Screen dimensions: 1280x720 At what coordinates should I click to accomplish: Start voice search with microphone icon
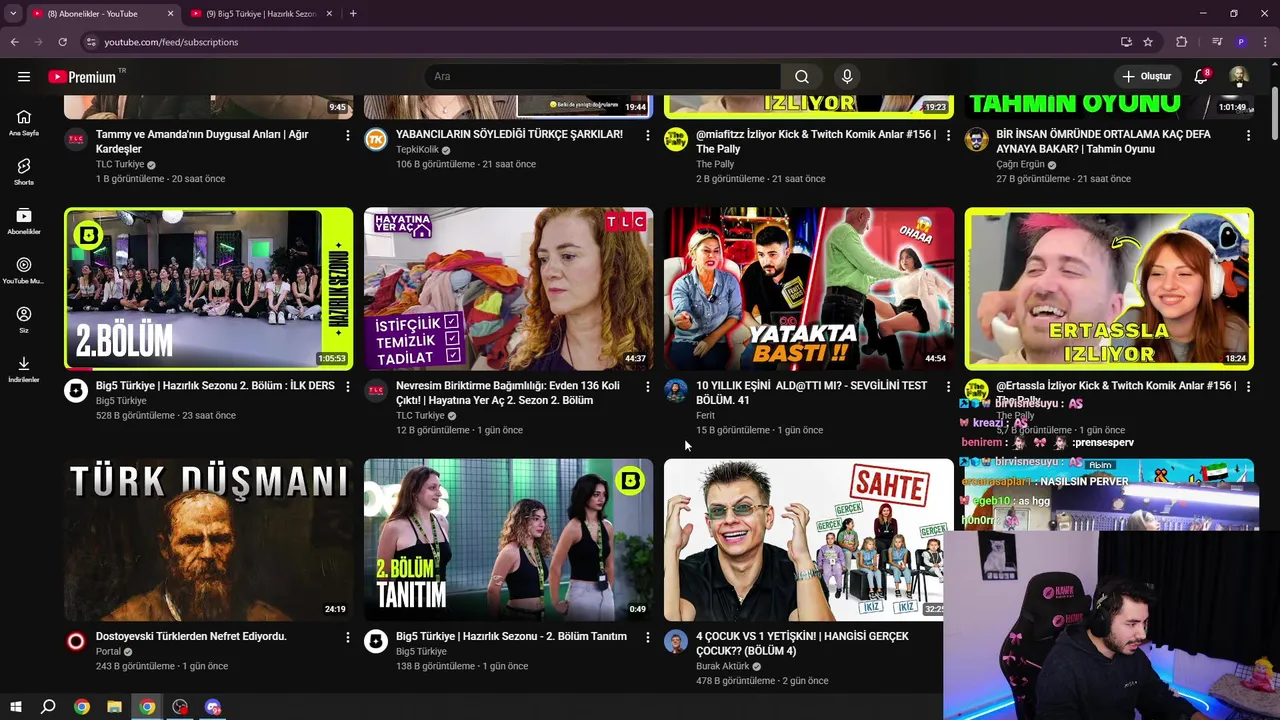pyautogui.click(x=847, y=77)
